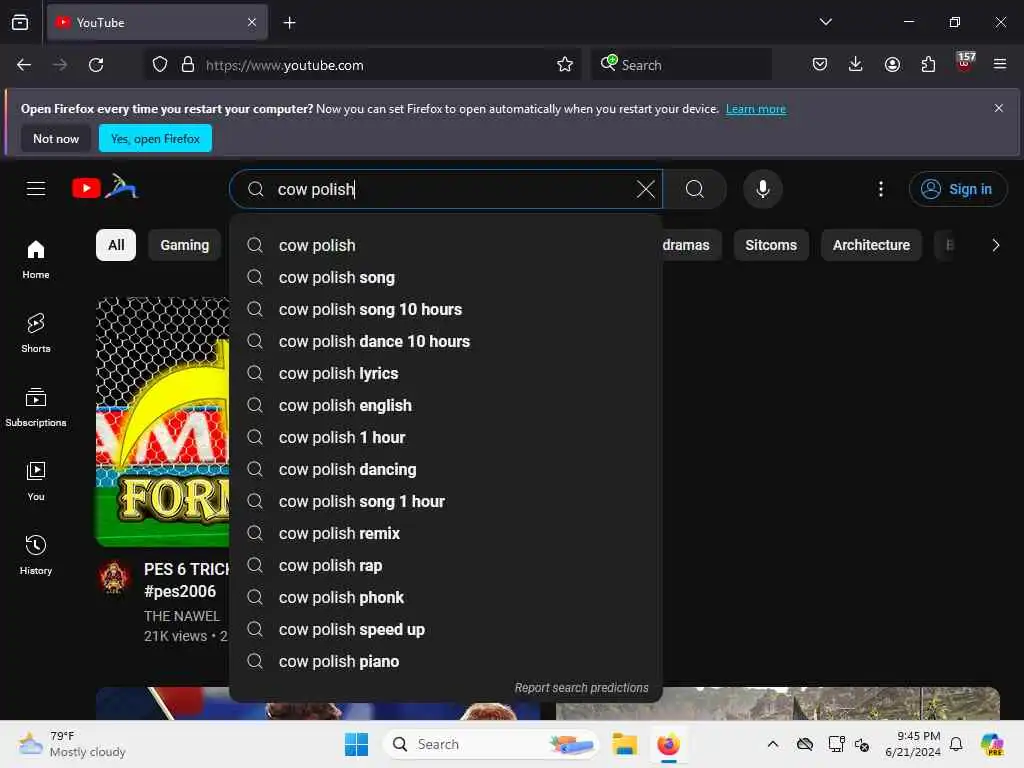This screenshot has width=1024, height=768.
Task: Choose suggestion "cow polish english"
Action: click(x=446, y=406)
